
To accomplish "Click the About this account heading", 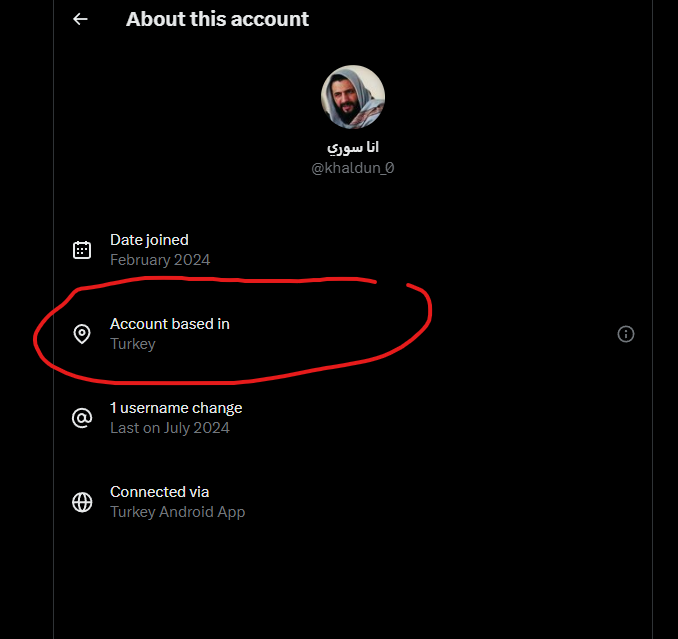I will [217, 19].
